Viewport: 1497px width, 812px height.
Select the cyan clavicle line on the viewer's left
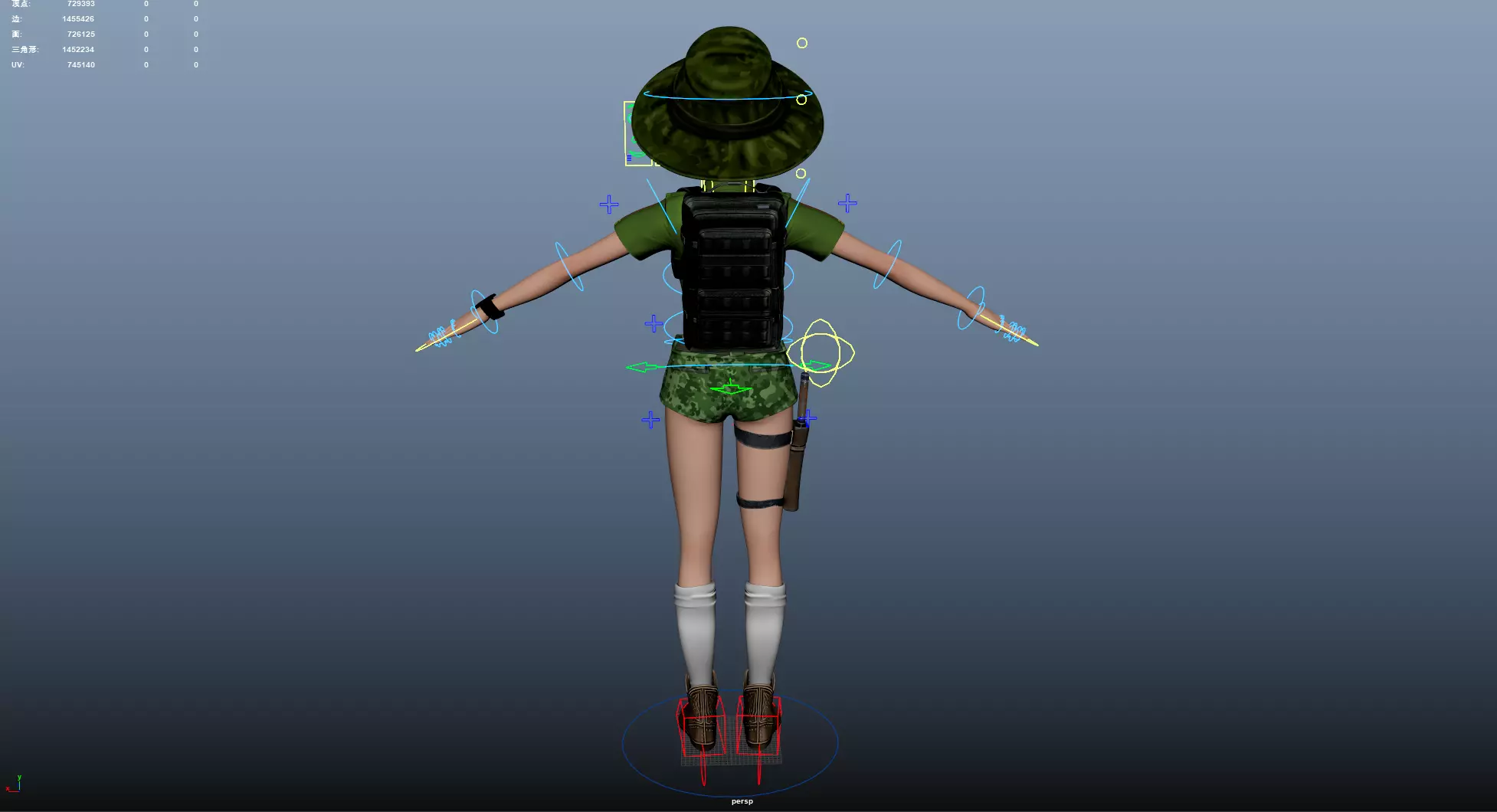coord(661,206)
